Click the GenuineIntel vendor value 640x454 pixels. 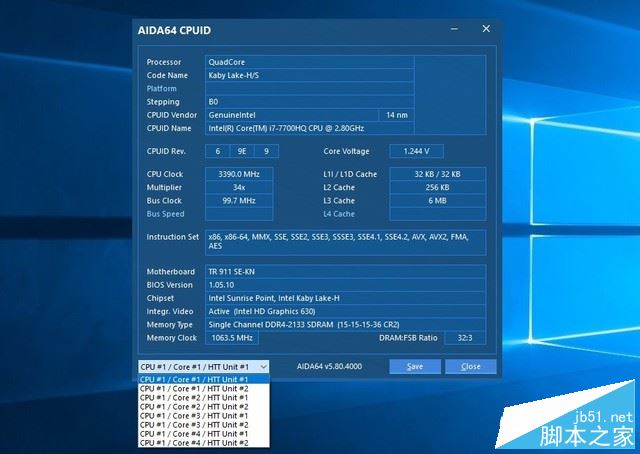pos(292,115)
